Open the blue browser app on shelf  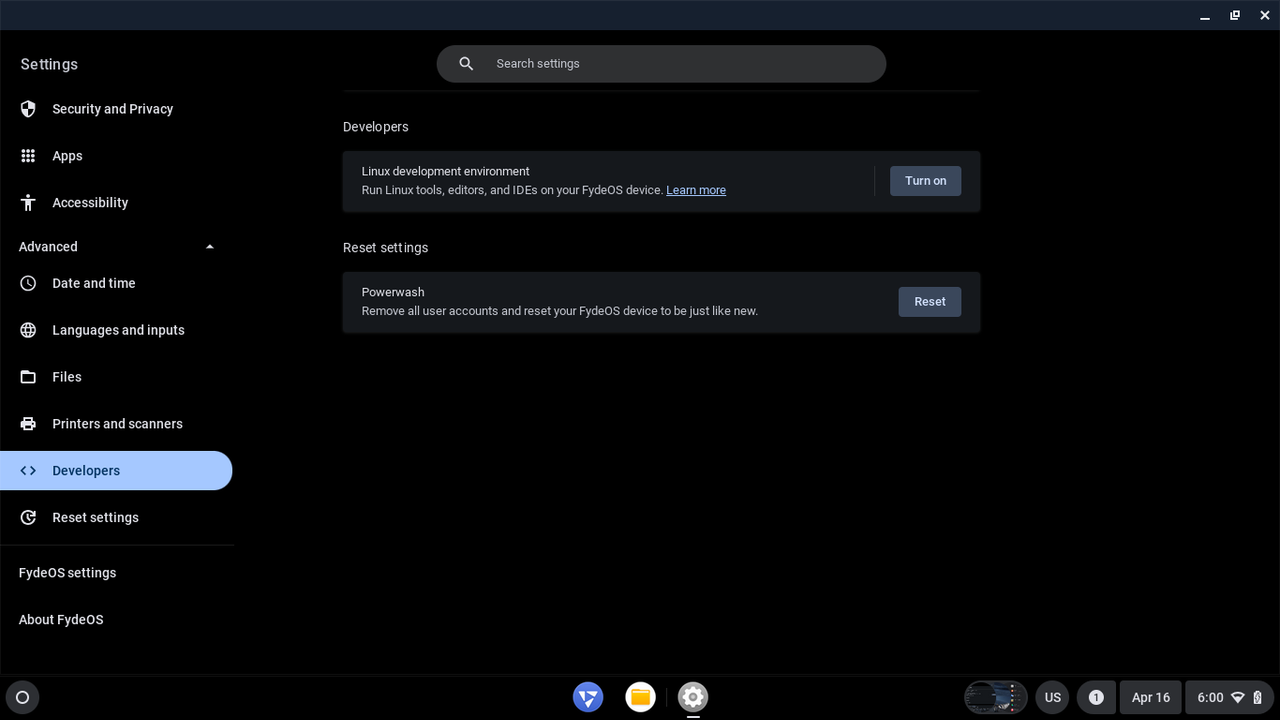pos(588,697)
